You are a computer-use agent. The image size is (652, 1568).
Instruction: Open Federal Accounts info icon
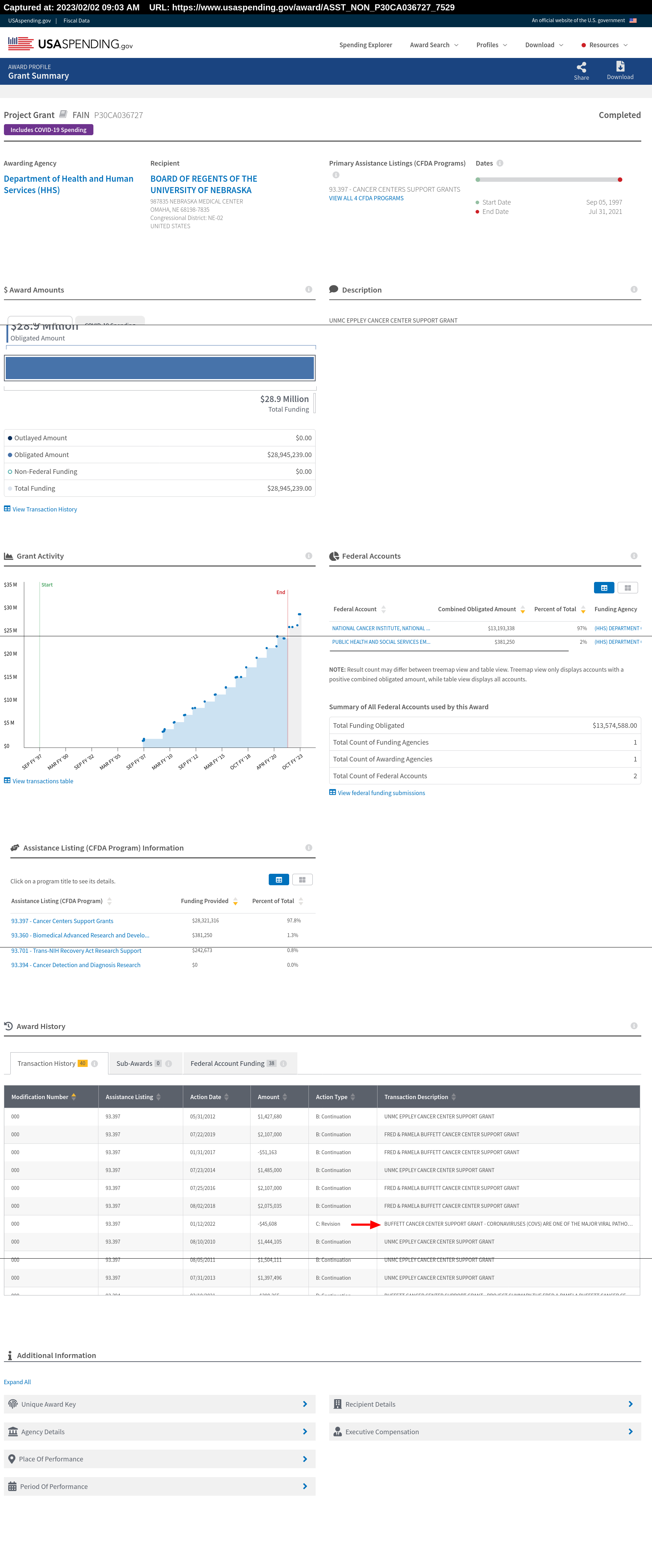[634, 556]
